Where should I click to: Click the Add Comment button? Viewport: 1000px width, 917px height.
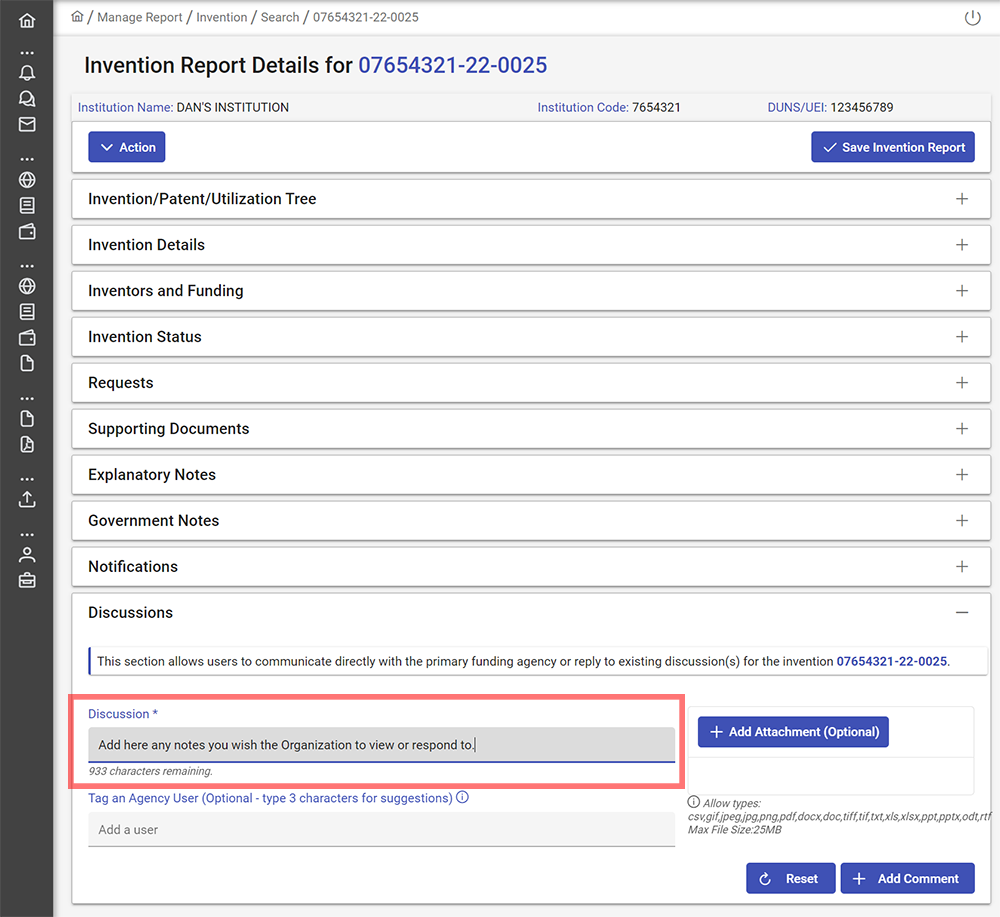906,879
